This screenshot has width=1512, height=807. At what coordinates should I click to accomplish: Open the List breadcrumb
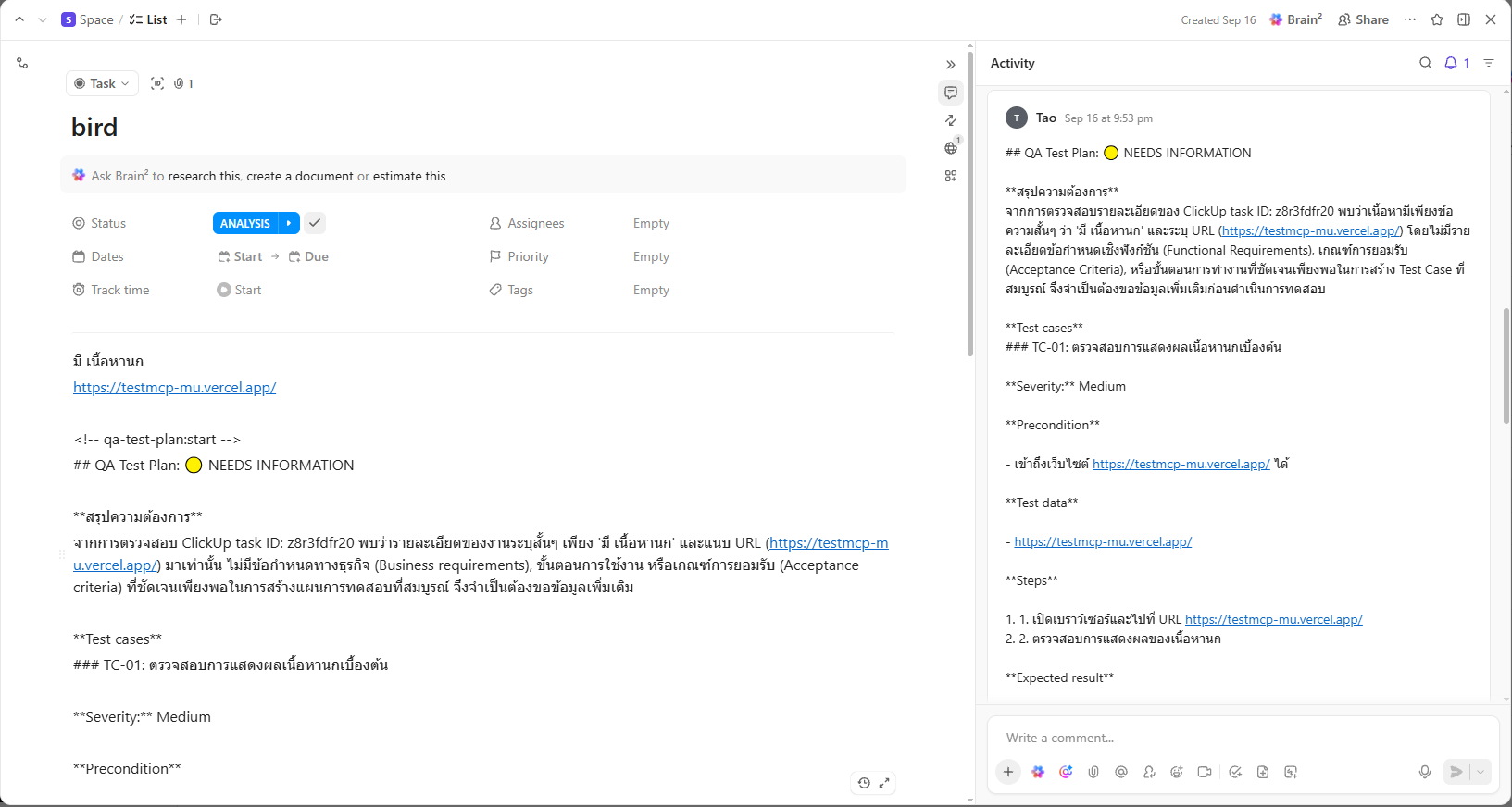pos(148,19)
